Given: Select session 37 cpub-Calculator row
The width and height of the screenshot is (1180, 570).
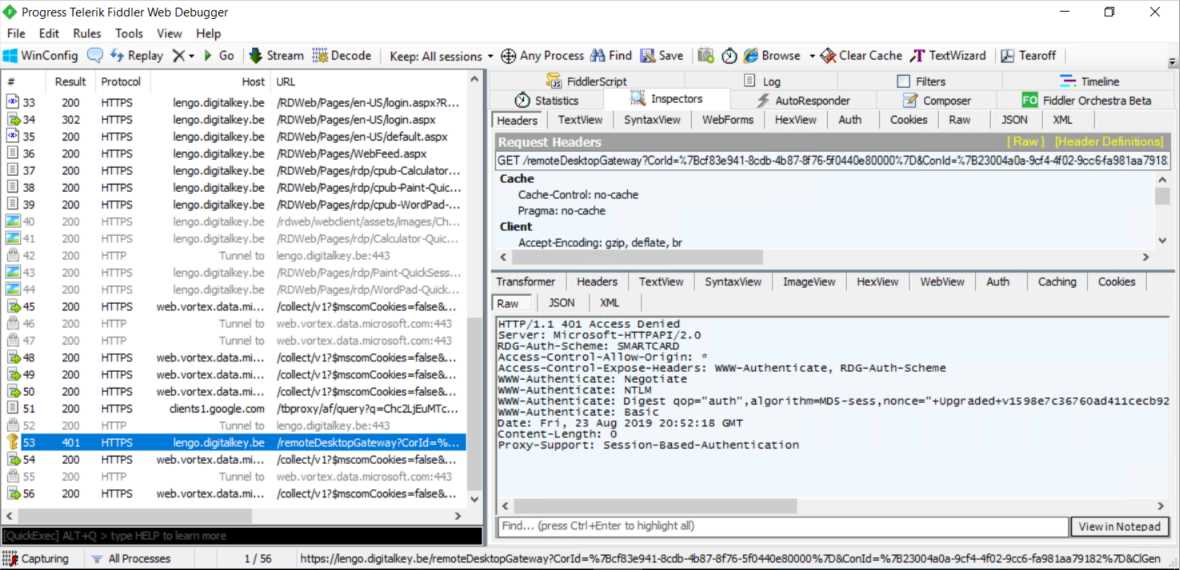Looking at the screenshot, I should [x=234, y=170].
